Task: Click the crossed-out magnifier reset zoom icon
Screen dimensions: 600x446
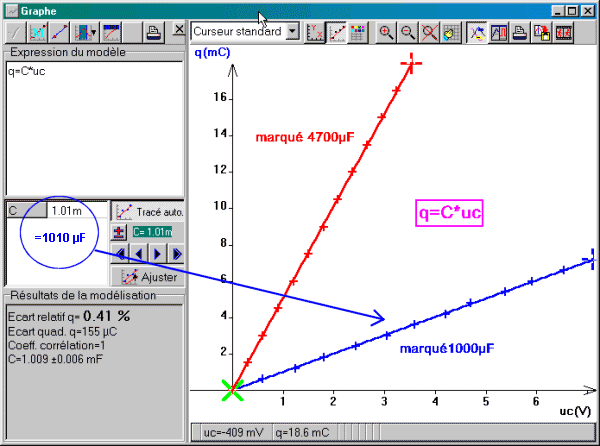Action: [x=429, y=31]
